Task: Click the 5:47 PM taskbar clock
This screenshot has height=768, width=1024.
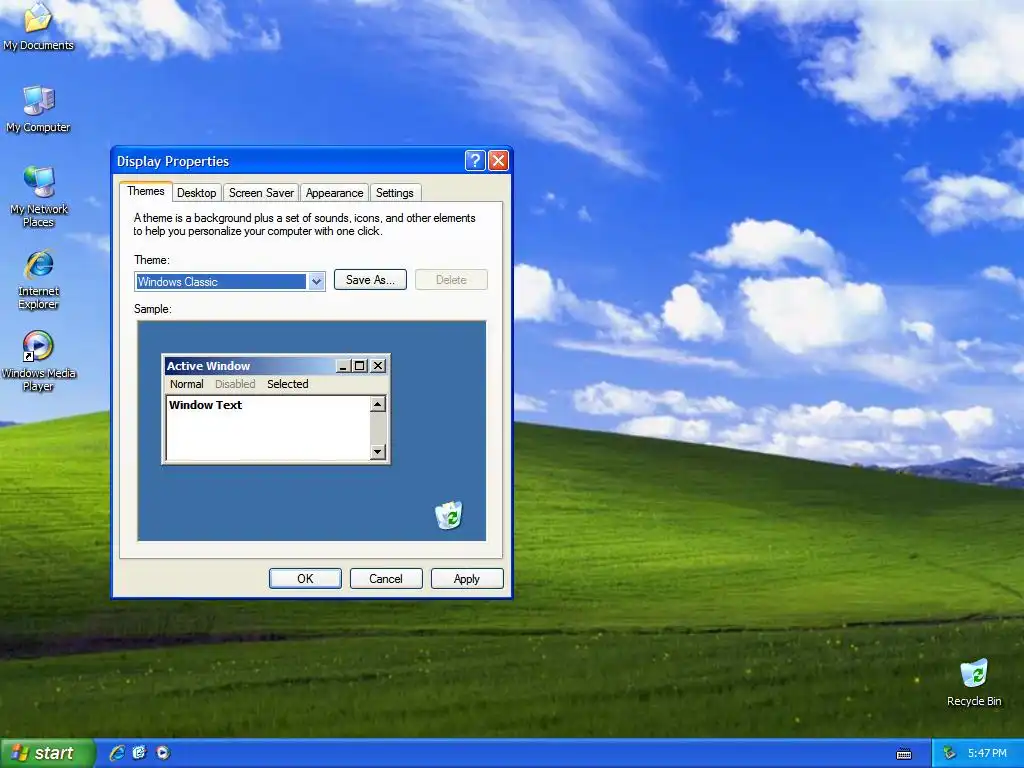Action: pos(987,753)
